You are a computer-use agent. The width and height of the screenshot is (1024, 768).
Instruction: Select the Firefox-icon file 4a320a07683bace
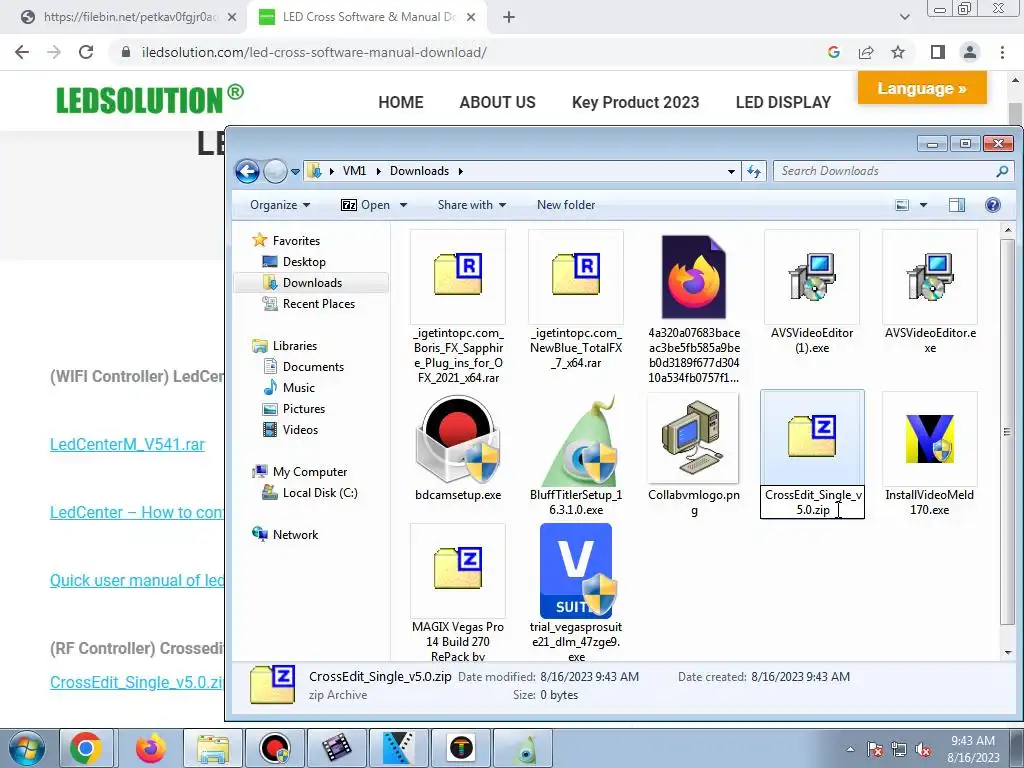tap(694, 277)
